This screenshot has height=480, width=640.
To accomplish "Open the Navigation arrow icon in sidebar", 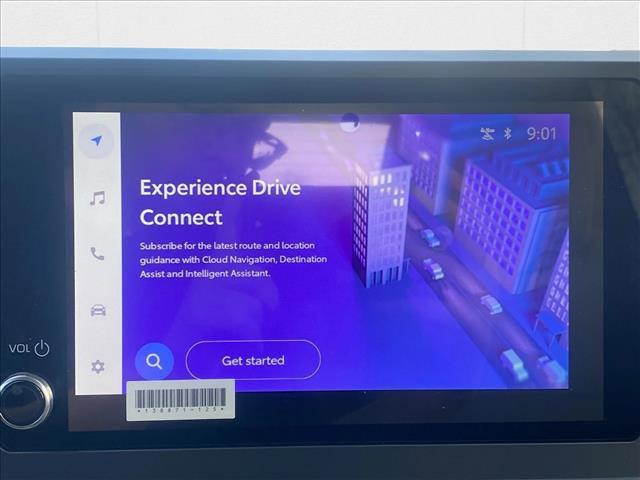I will 96,141.
